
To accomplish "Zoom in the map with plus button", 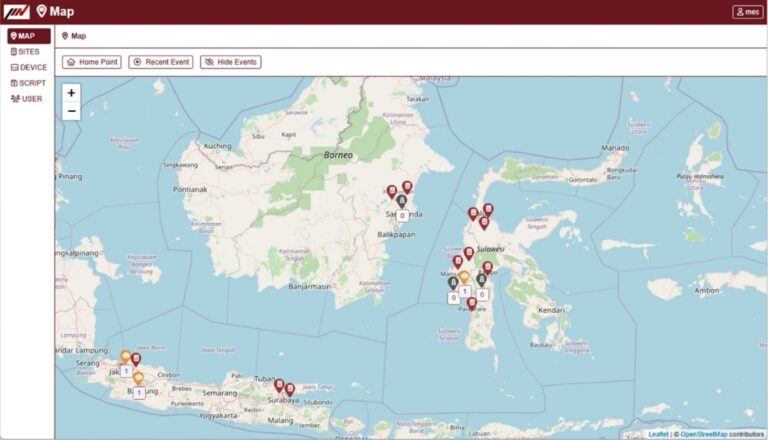I will point(71,93).
